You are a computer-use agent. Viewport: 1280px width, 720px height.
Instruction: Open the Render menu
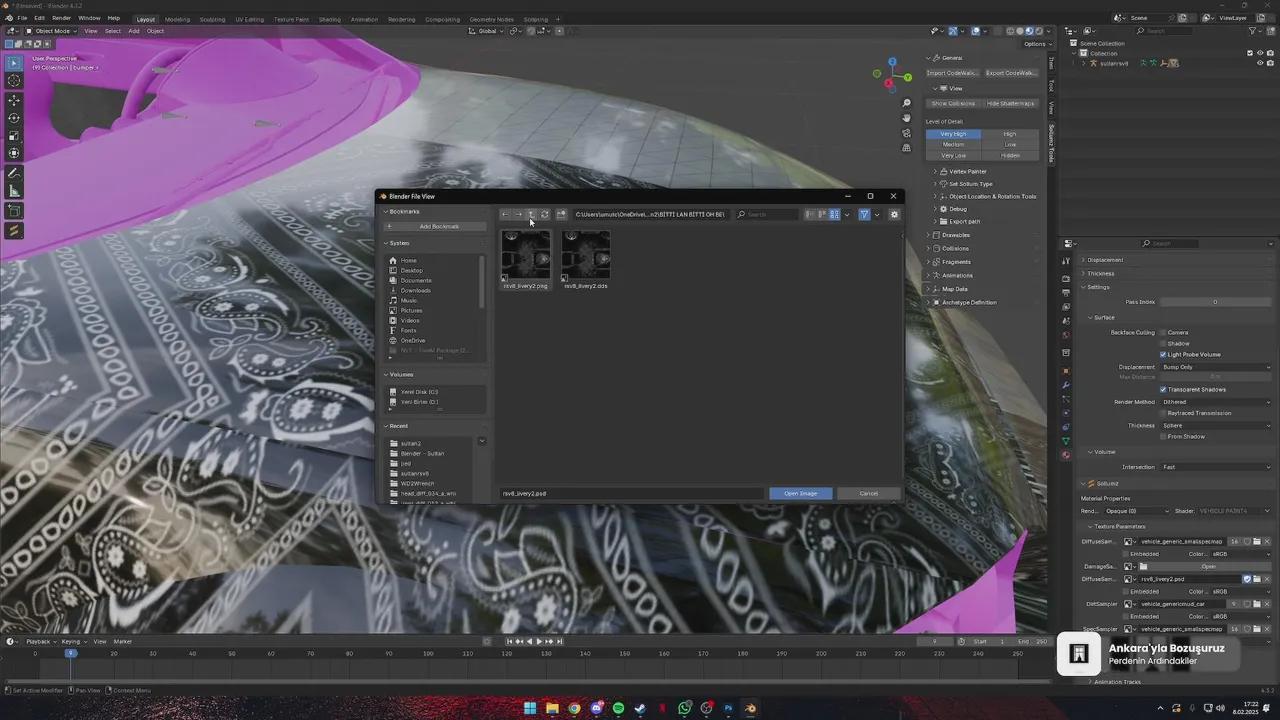61,18
